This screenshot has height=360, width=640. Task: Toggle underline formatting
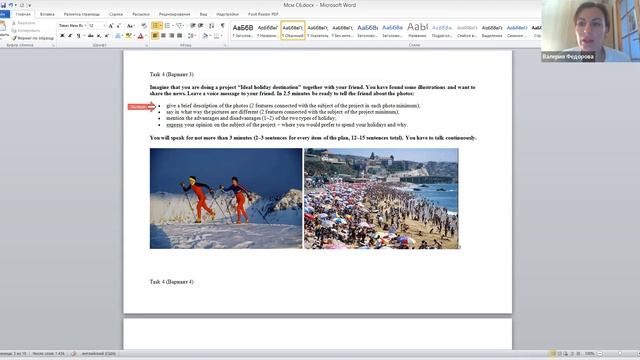click(x=79, y=36)
